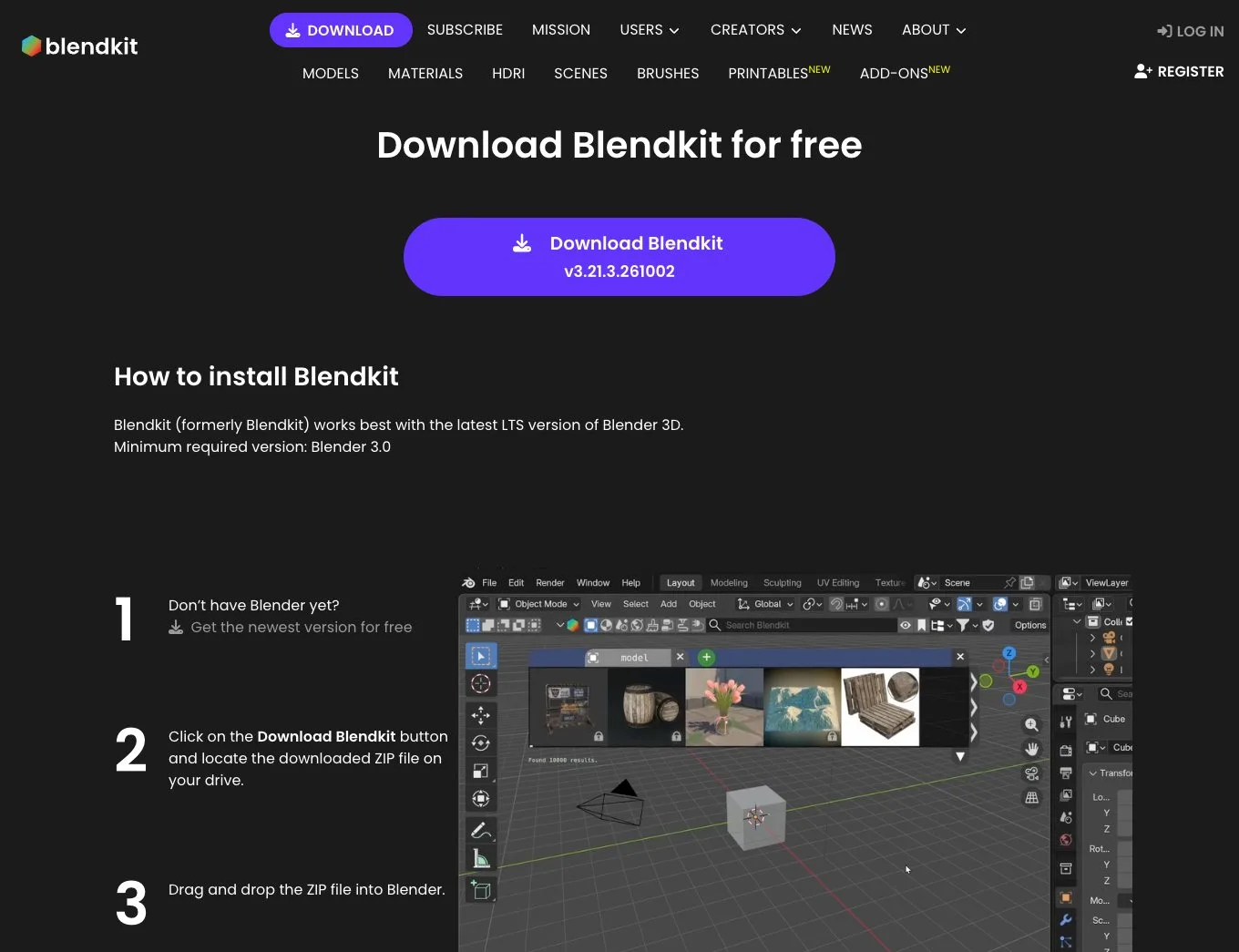Open the Output properties tab icon

[x=1066, y=773]
